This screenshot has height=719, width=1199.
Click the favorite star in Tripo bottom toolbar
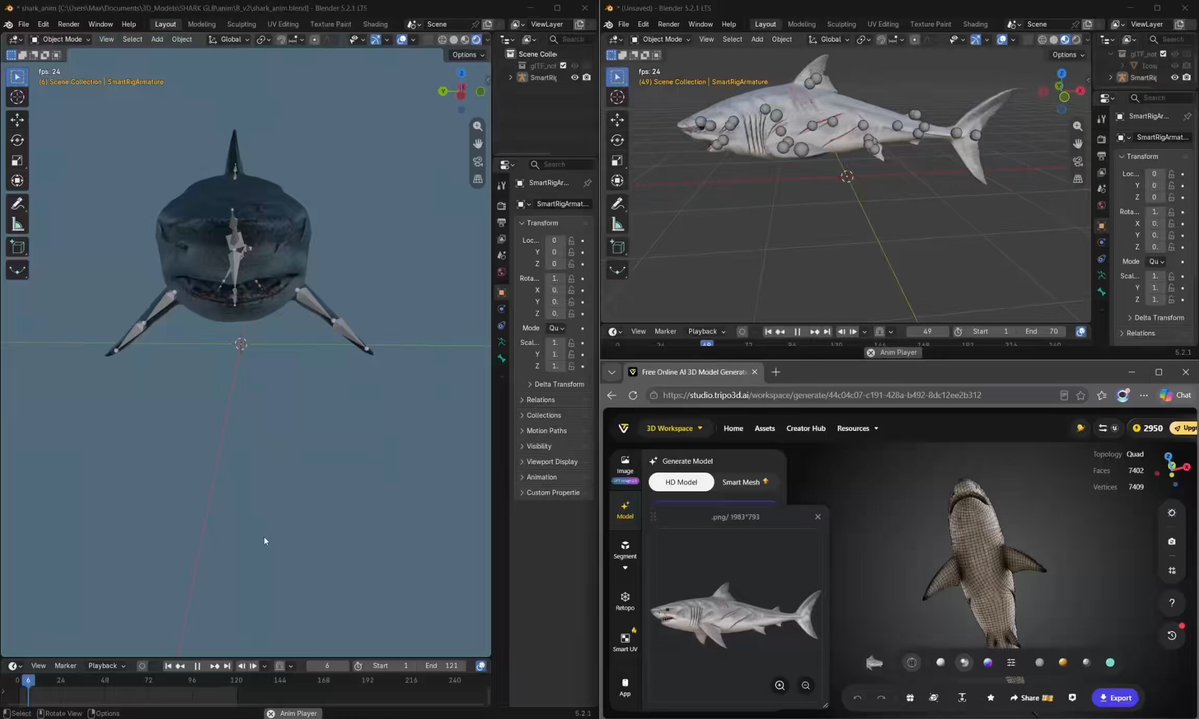990,698
